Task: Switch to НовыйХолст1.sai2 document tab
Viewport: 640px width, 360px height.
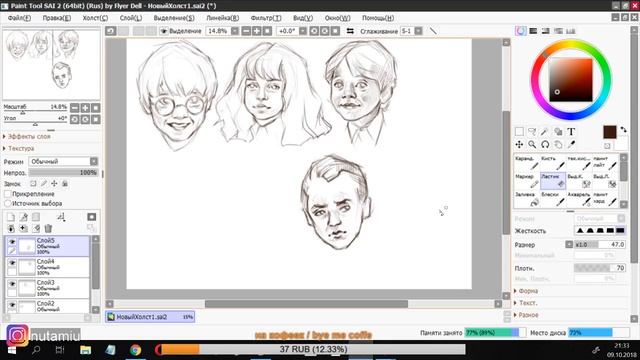Action: point(150,317)
